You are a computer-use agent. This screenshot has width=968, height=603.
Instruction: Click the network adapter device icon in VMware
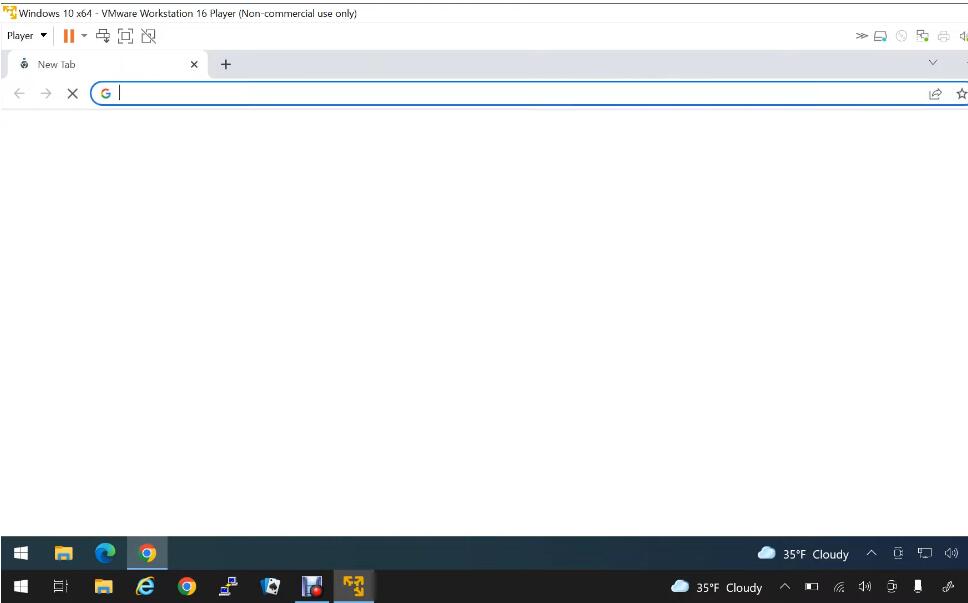tap(922, 36)
